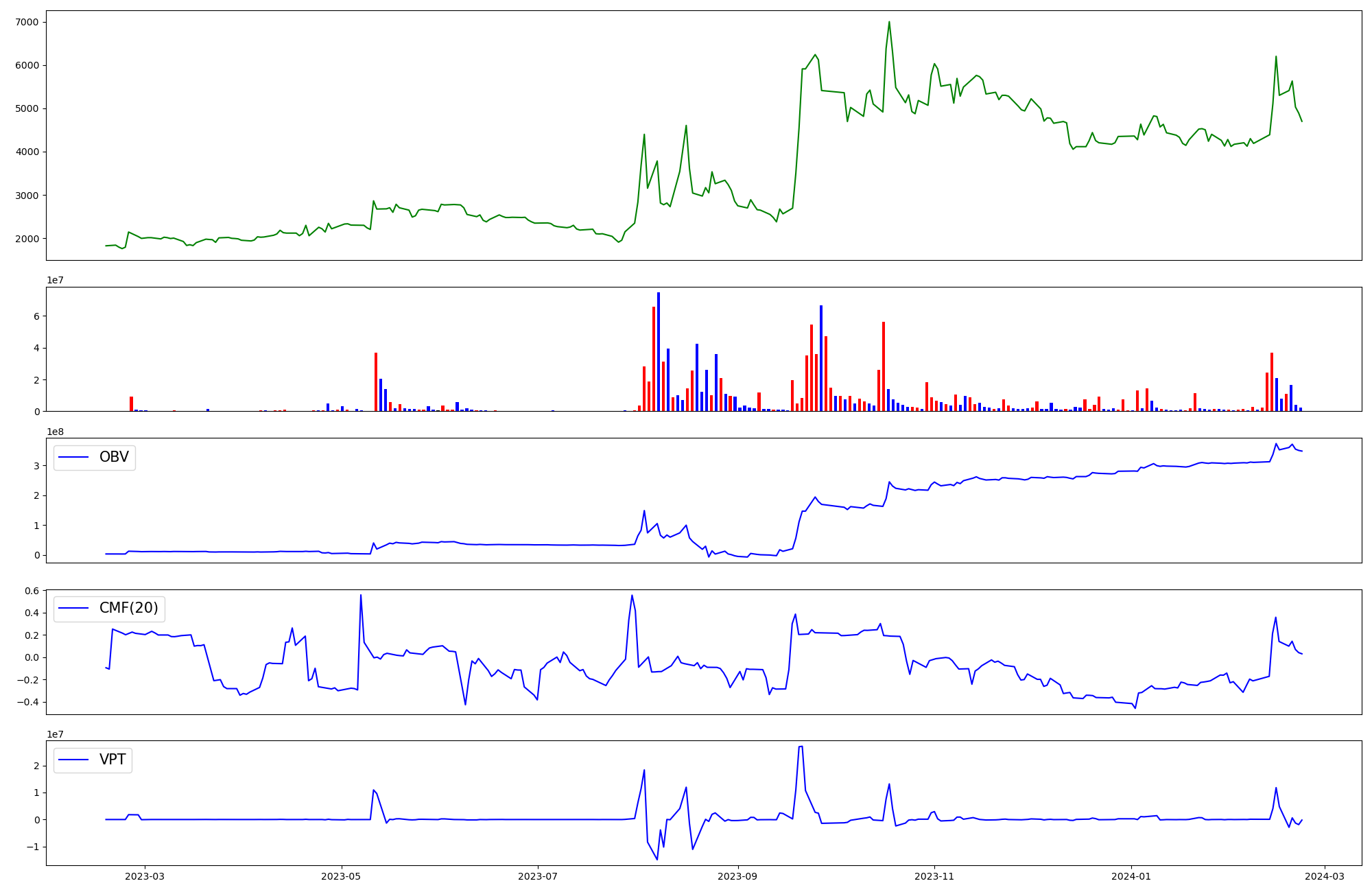The image size is (1372, 892).
Task: Select the 2023-07 date tick label
Action: coord(537,876)
